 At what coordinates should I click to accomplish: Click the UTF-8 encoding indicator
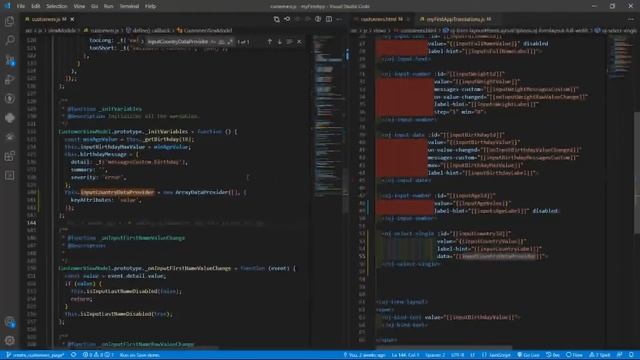(x=457, y=355)
